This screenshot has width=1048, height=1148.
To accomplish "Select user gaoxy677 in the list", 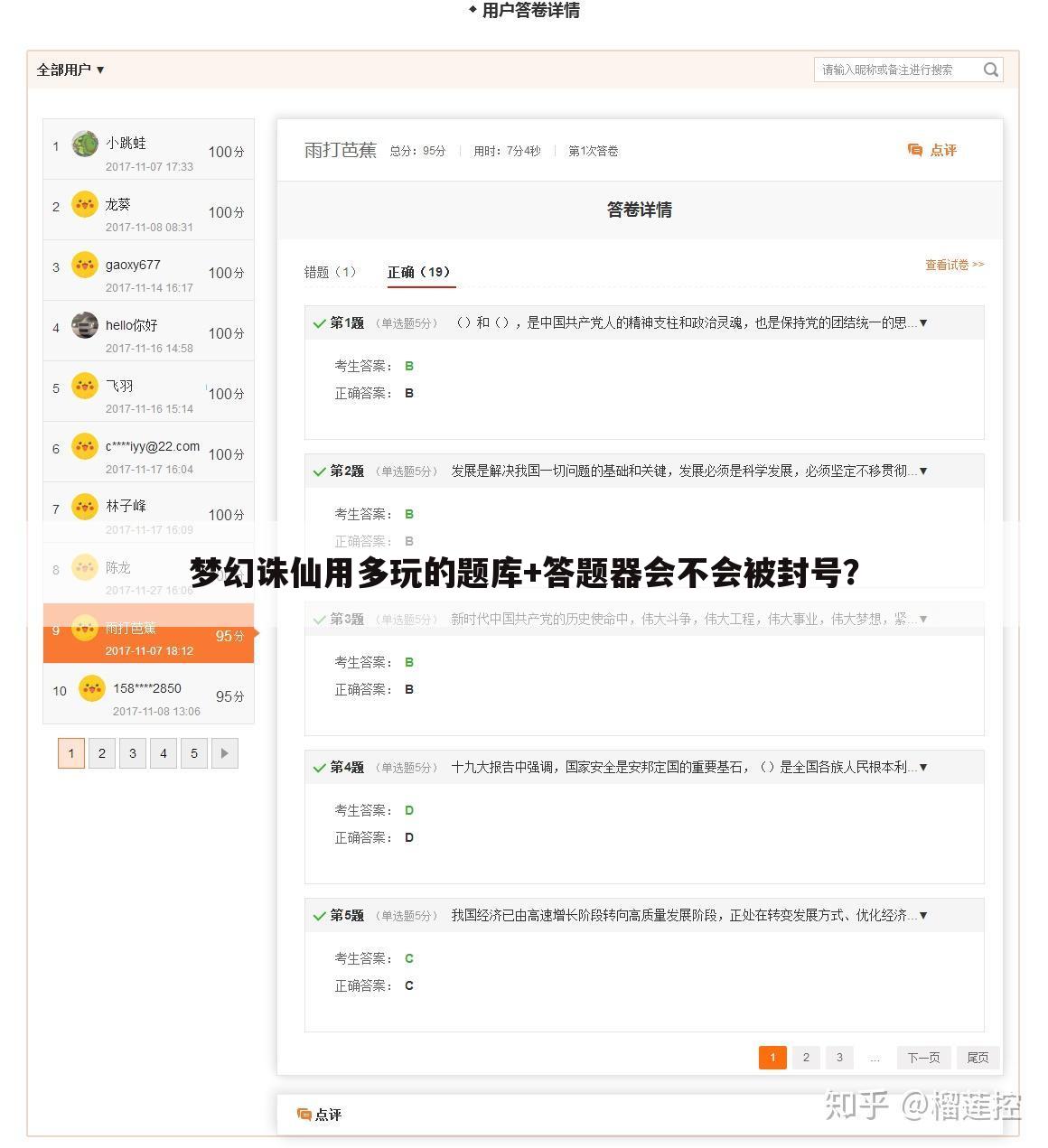I will (148, 270).
